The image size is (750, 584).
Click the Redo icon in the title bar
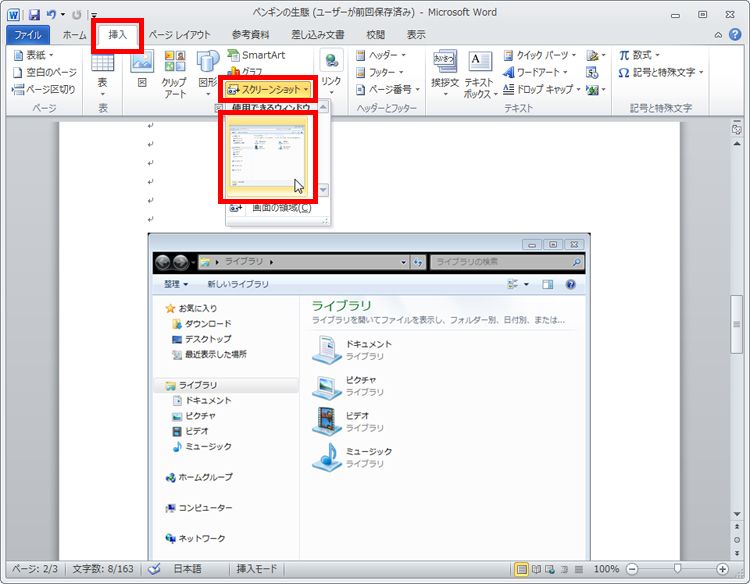(x=77, y=15)
